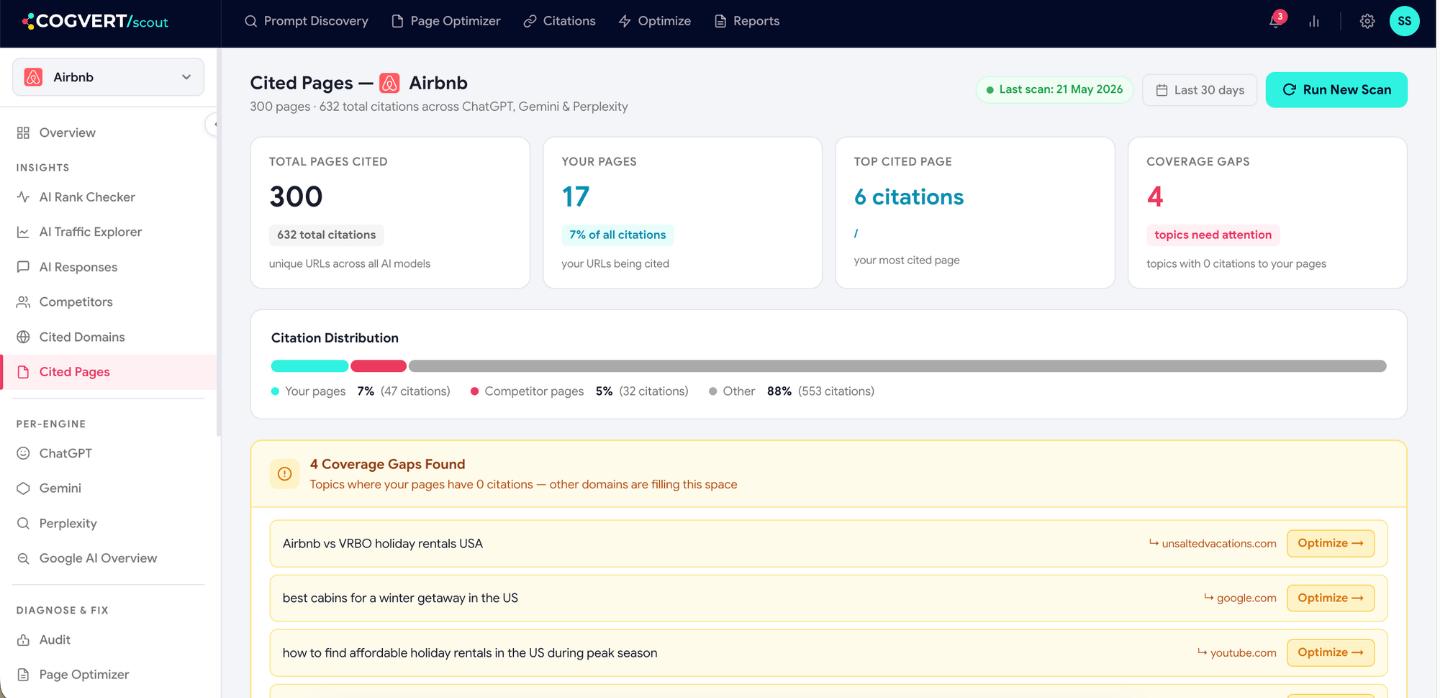Open settings gear icon

1367,21
